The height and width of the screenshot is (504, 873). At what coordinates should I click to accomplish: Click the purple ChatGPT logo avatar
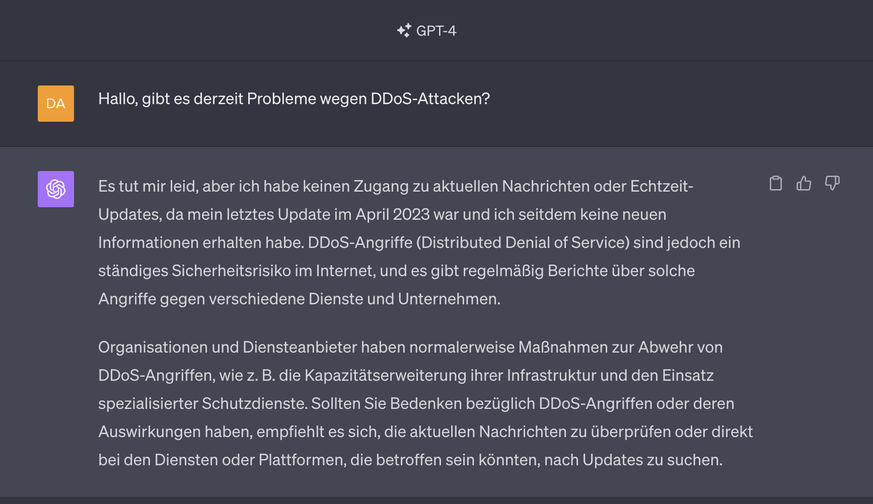[x=56, y=189]
